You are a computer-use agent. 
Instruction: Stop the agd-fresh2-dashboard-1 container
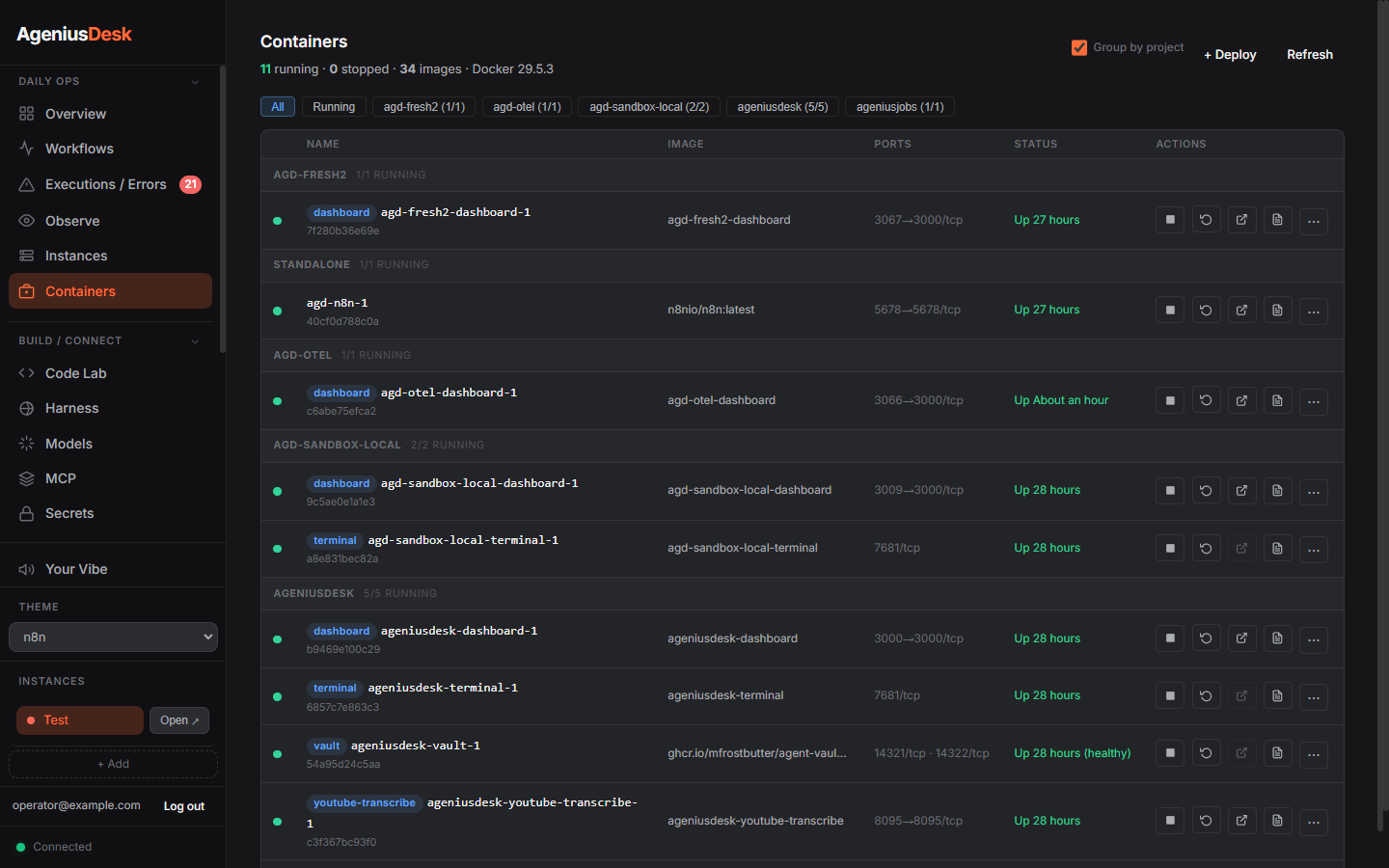(1170, 220)
